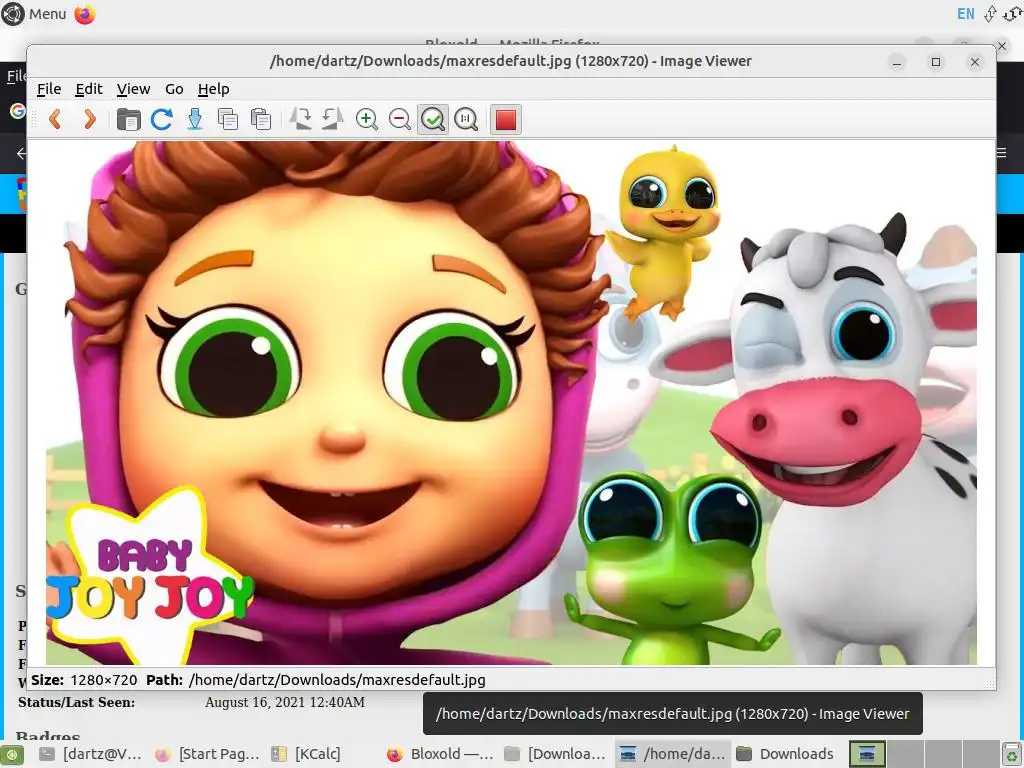This screenshot has height=768, width=1024.
Task: Open the Firefox hamburger menu behind the viewer
Action: point(1002,153)
